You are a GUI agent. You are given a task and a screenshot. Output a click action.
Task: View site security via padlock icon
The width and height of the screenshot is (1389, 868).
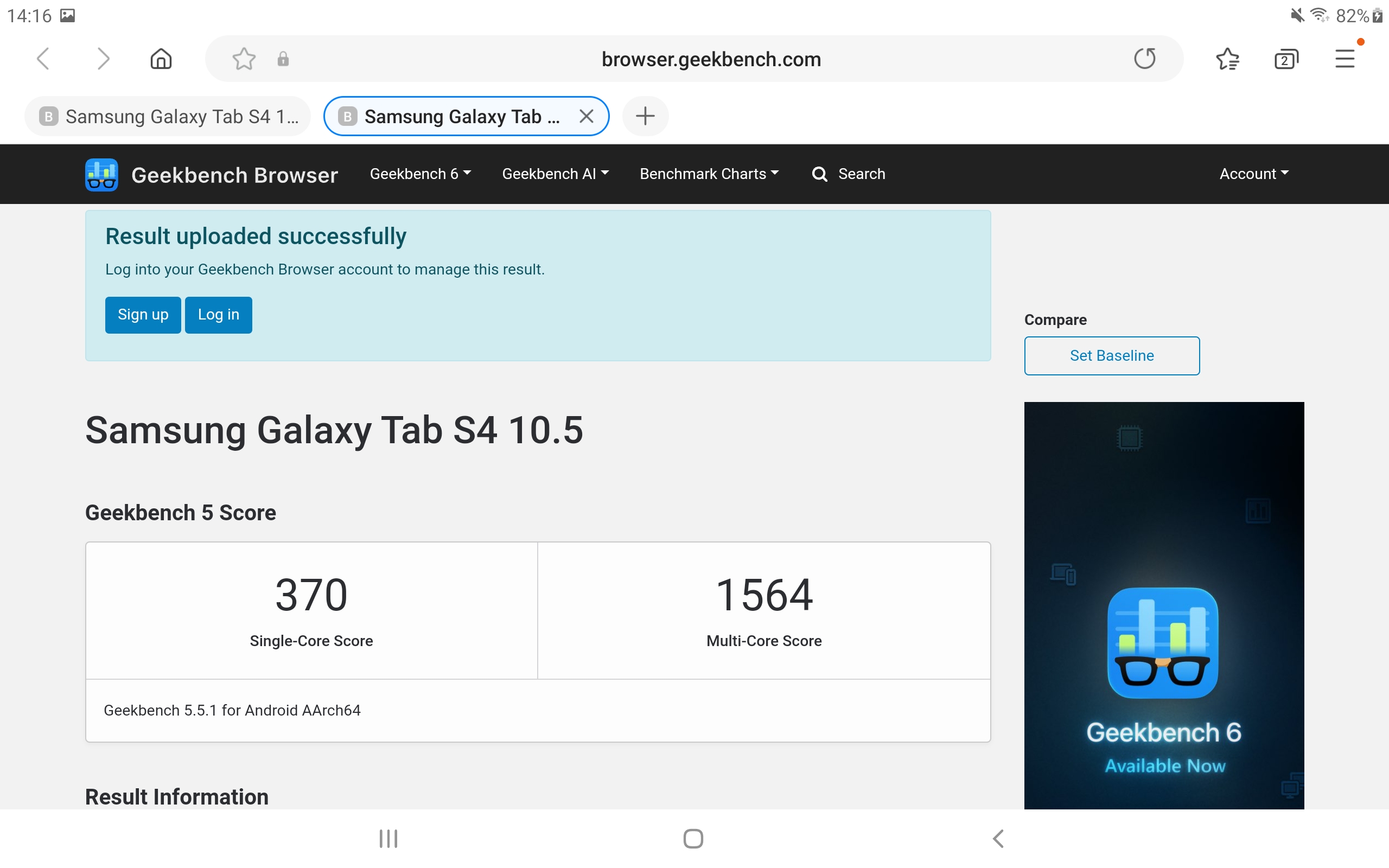[x=283, y=59]
